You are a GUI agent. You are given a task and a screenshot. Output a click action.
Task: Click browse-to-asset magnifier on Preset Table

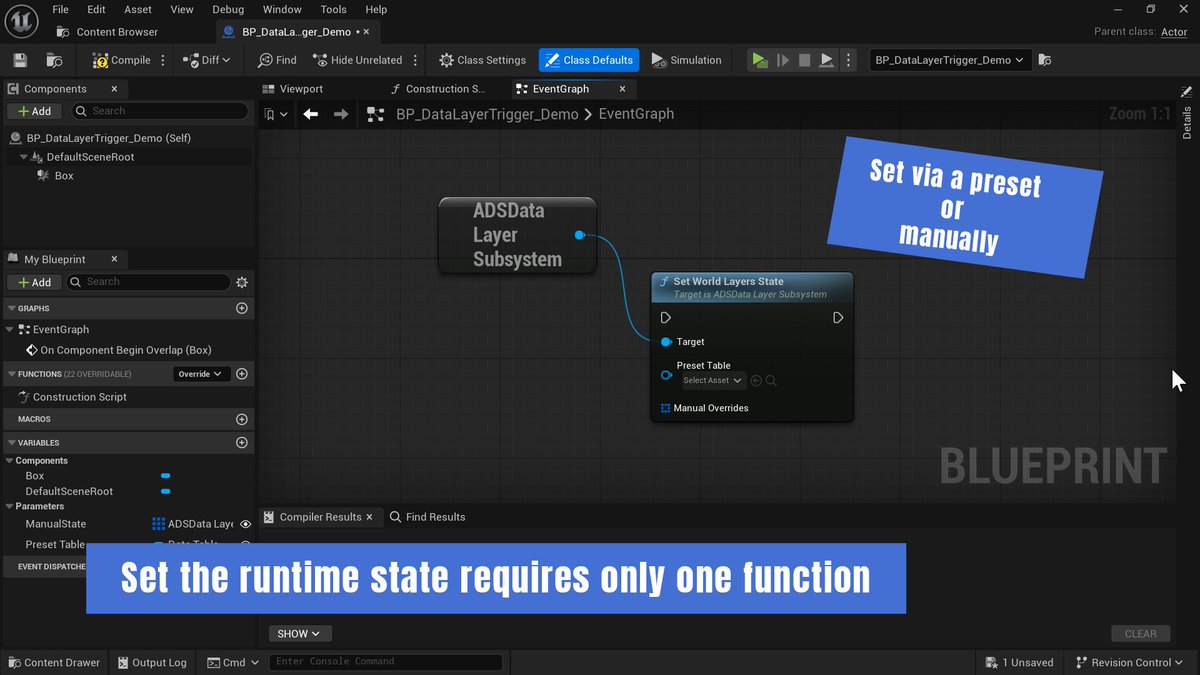pos(771,380)
